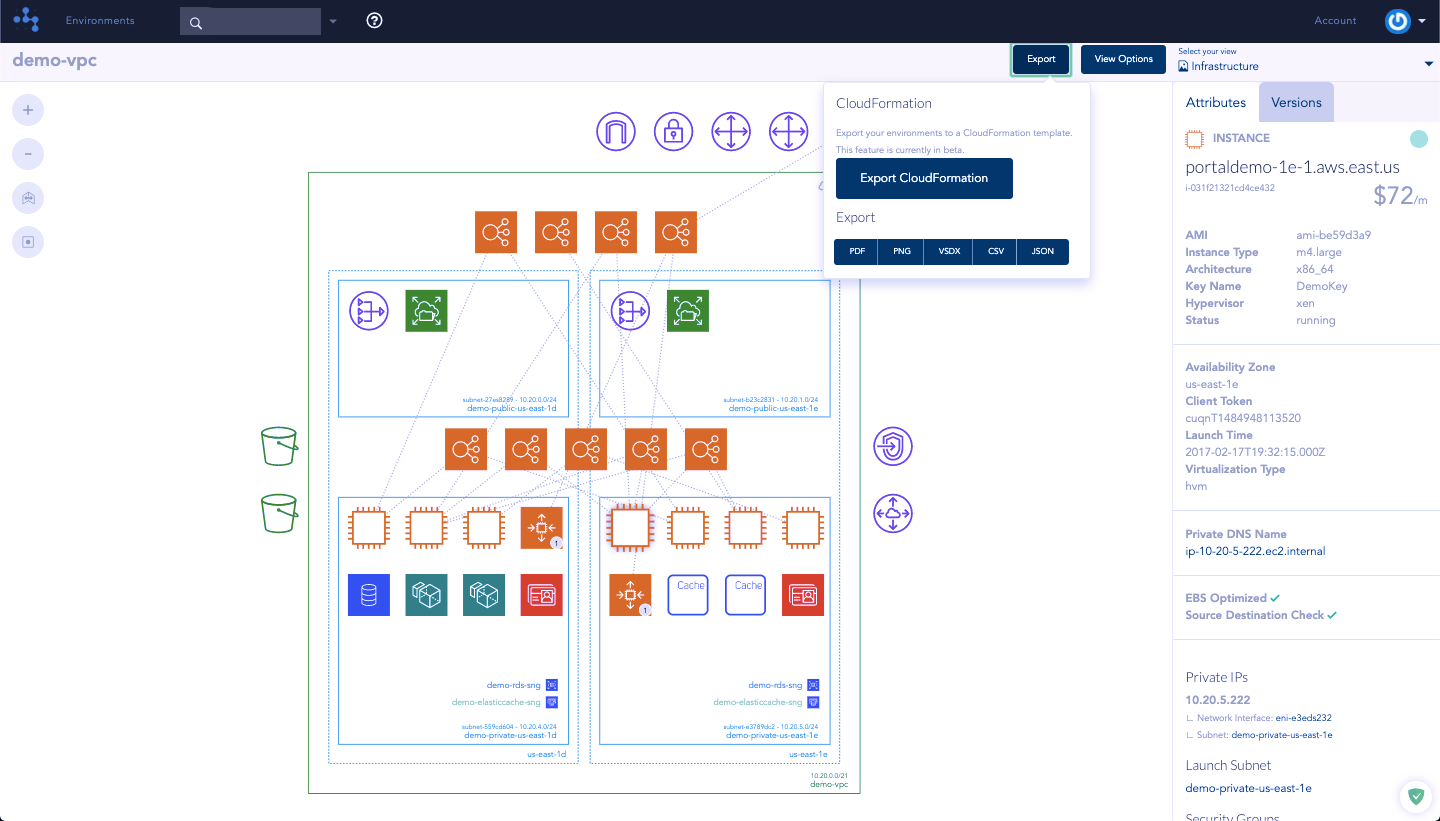Click the 10.20.5.222 private IP text

point(1218,700)
